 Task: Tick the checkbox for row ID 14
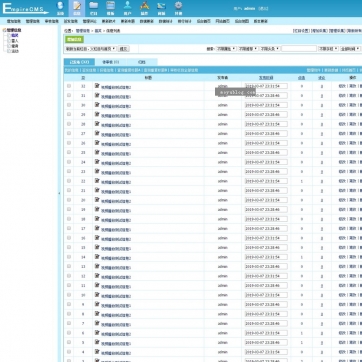point(69,257)
